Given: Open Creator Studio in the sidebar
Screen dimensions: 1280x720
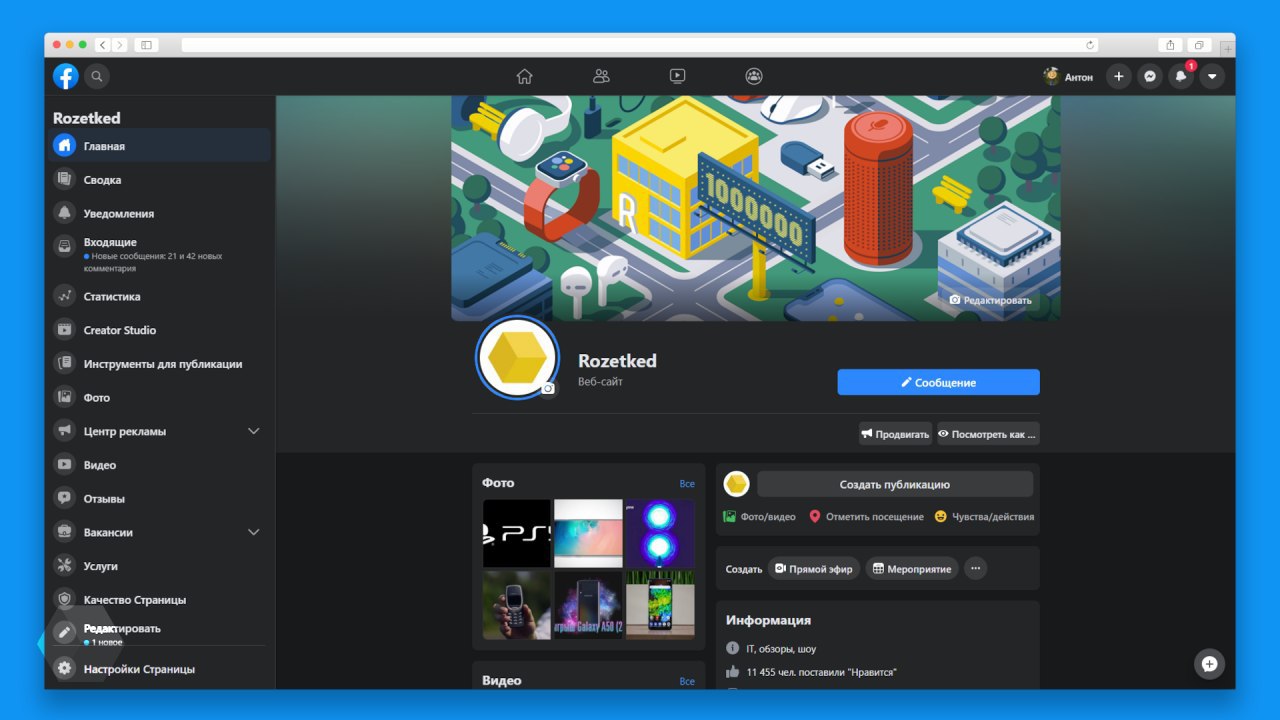Looking at the screenshot, I should (160, 330).
